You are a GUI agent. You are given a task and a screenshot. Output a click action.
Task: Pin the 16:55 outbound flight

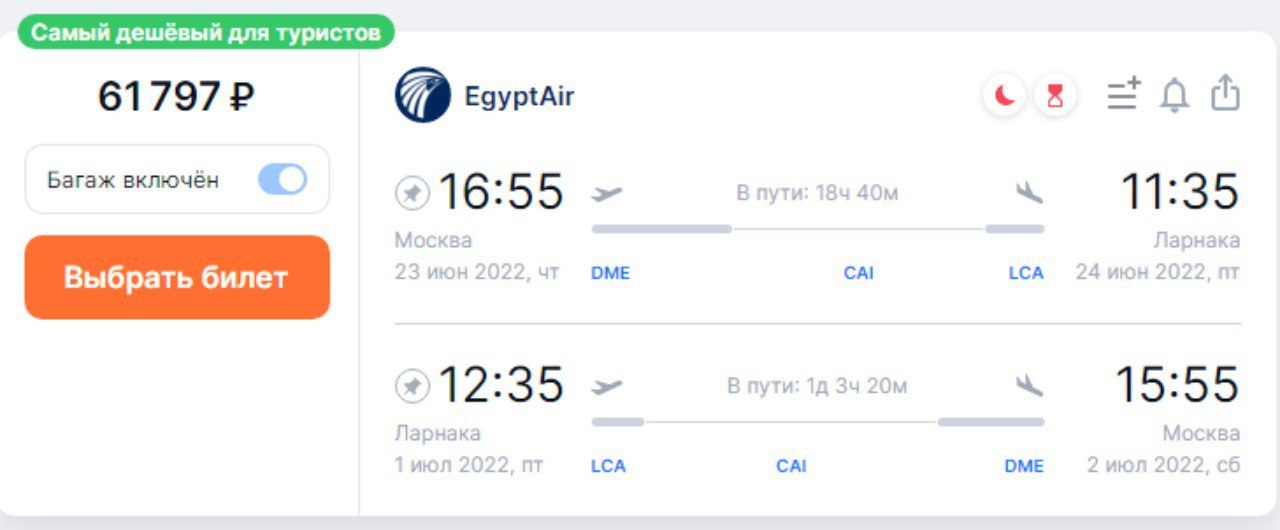(x=411, y=193)
